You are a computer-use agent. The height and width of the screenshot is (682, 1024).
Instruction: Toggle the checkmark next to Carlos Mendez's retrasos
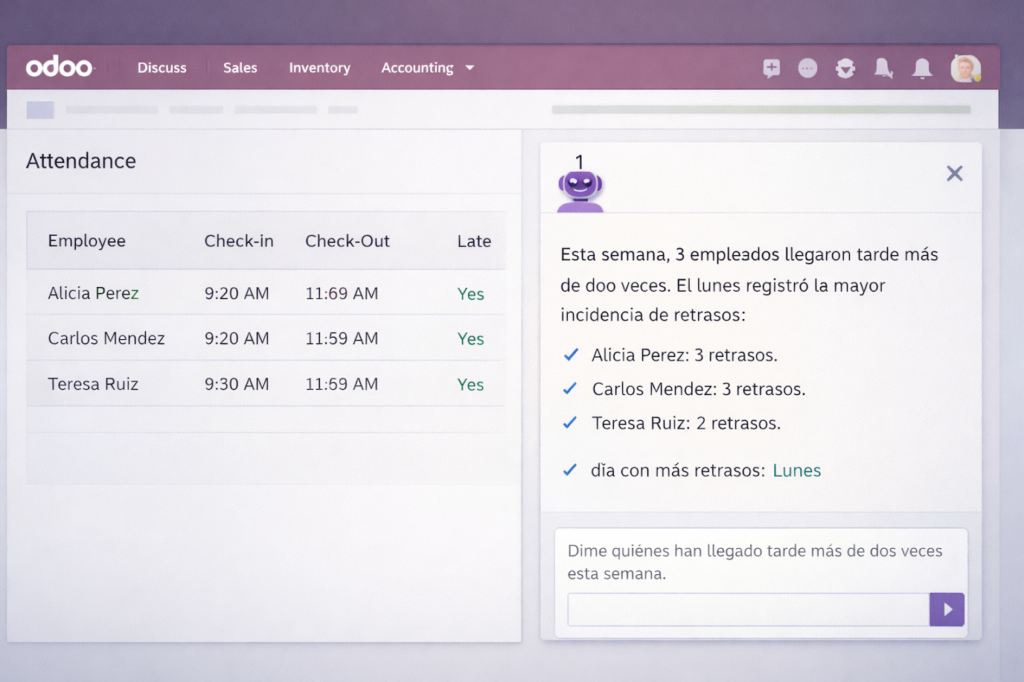click(570, 389)
